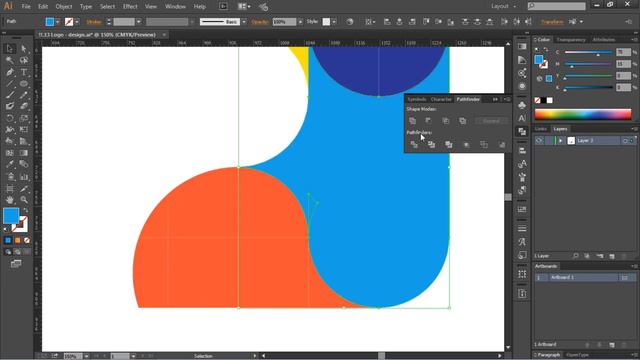Click the color spectrum bar
Screen dimensions: 640x360
[x=583, y=114]
